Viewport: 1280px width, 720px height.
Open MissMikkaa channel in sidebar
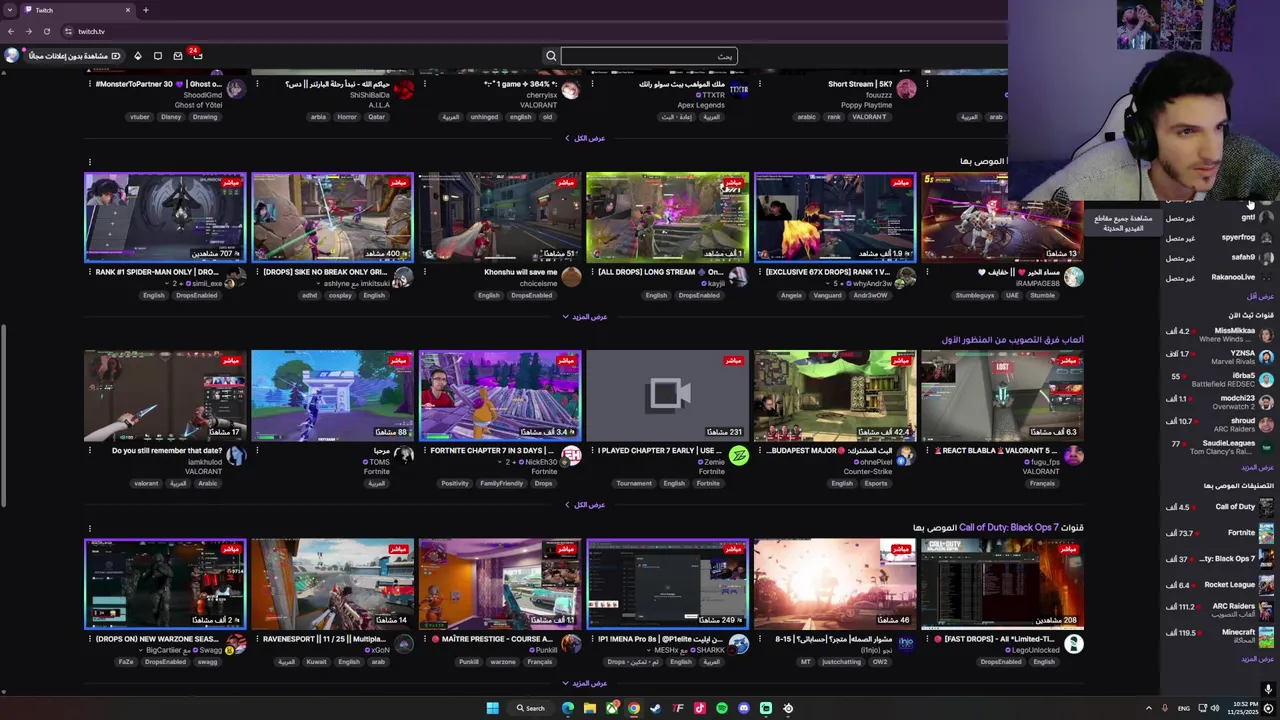point(1220,334)
